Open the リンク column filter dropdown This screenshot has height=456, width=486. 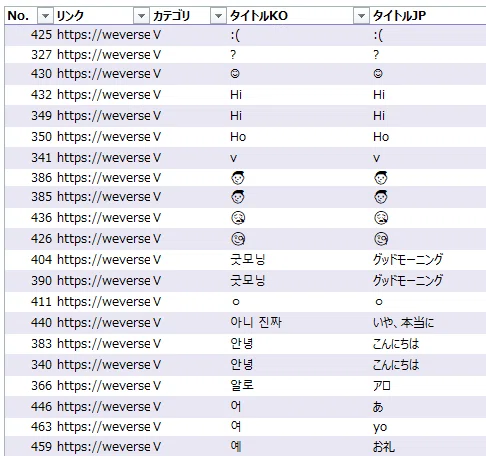click(x=141, y=16)
